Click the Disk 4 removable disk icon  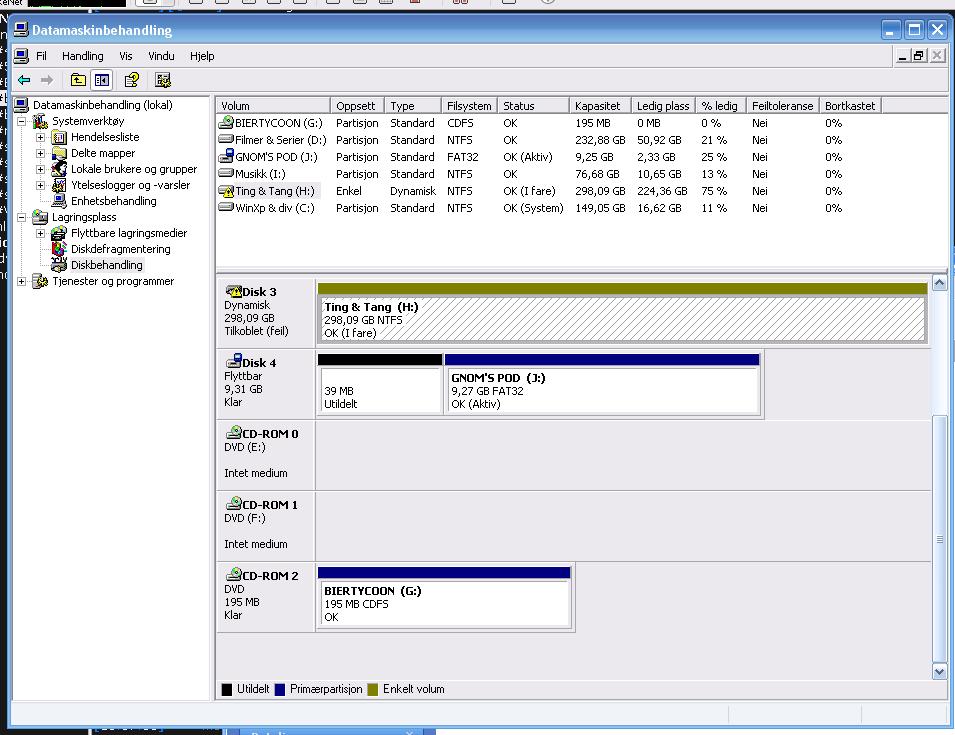click(x=233, y=361)
